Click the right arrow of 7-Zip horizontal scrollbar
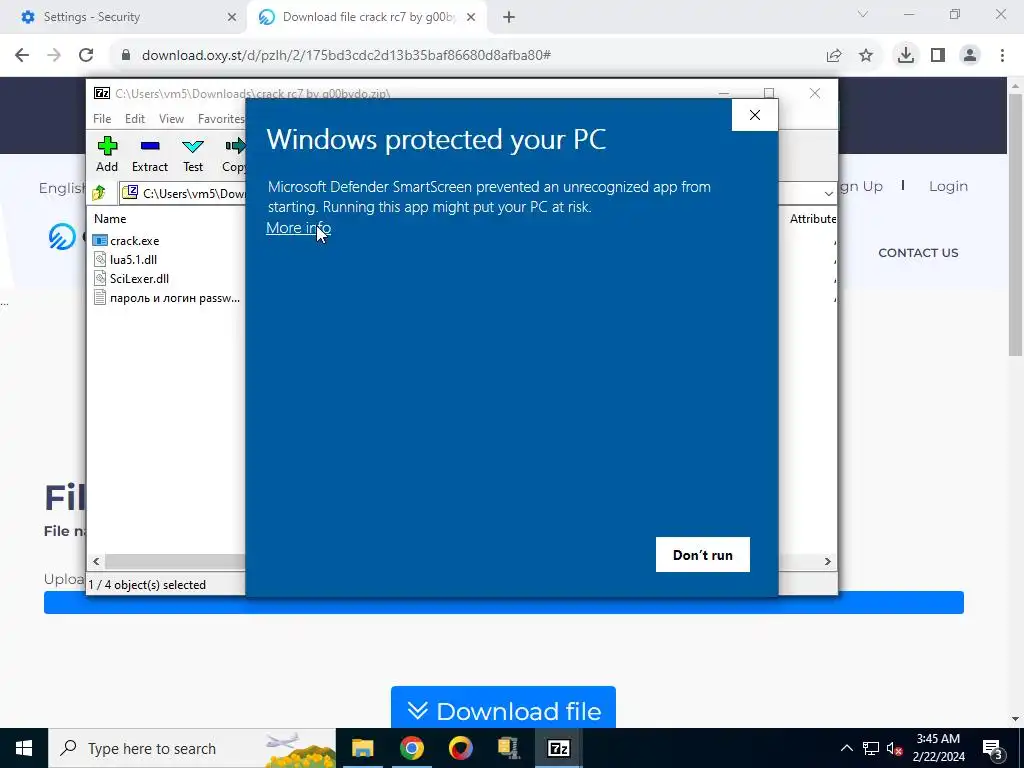 [827, 562]
